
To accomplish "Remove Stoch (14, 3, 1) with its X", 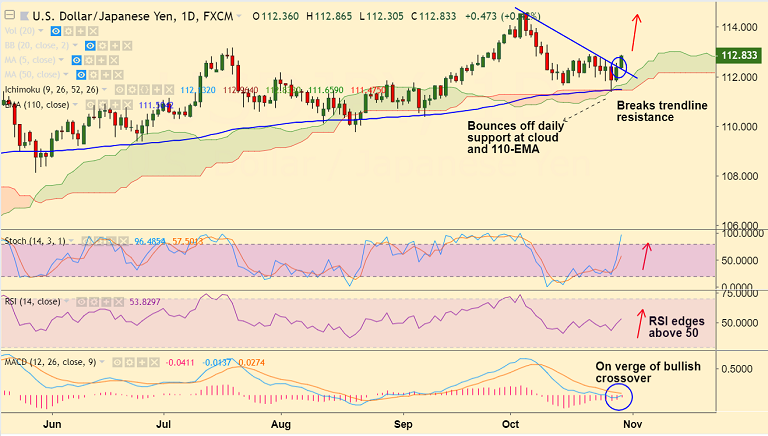I will pos(123,241).
